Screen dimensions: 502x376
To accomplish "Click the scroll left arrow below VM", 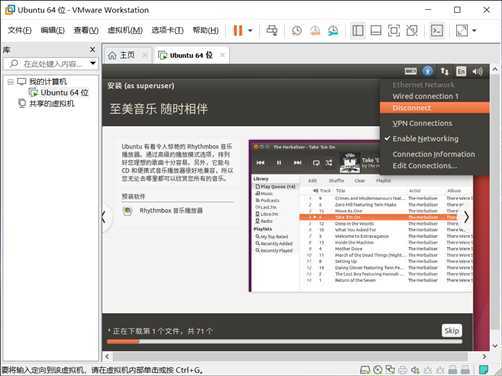I will pos(107,356).
